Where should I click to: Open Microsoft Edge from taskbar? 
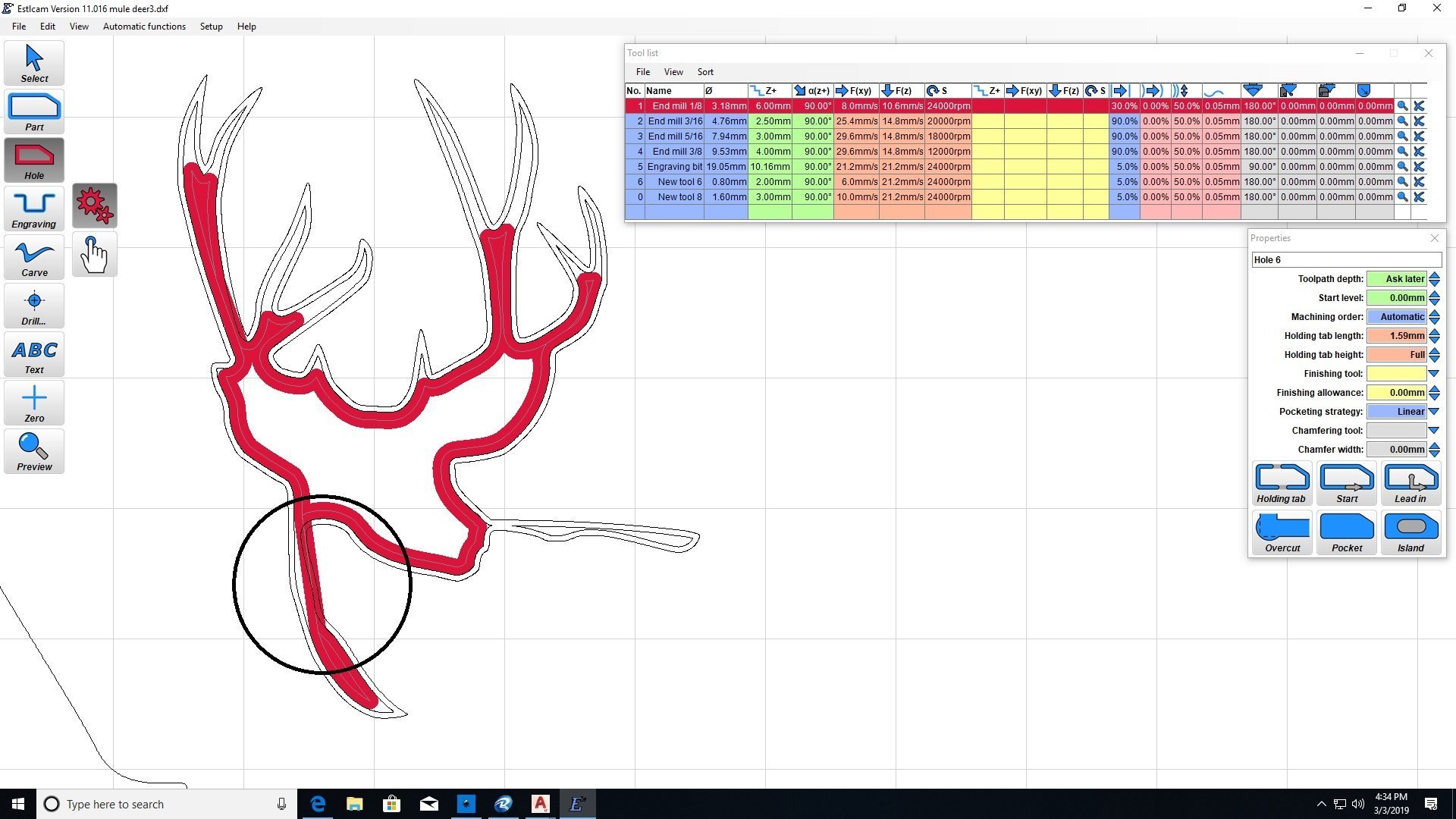pos(318,804)
